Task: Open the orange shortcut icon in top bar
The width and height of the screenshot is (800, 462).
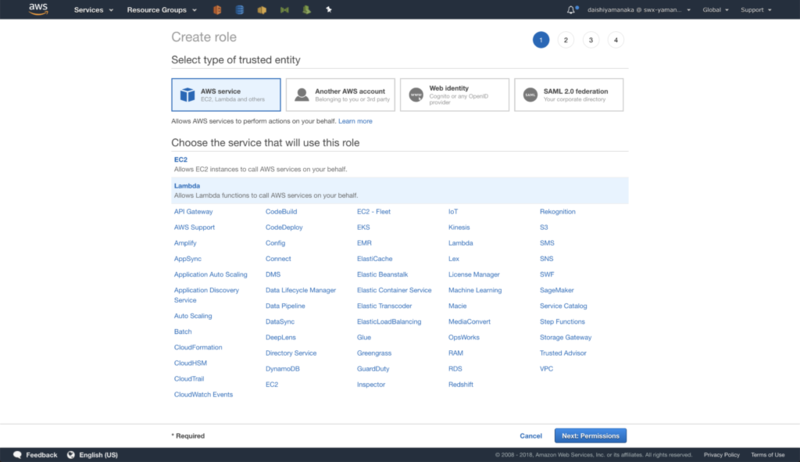Action: coord(217,10)
